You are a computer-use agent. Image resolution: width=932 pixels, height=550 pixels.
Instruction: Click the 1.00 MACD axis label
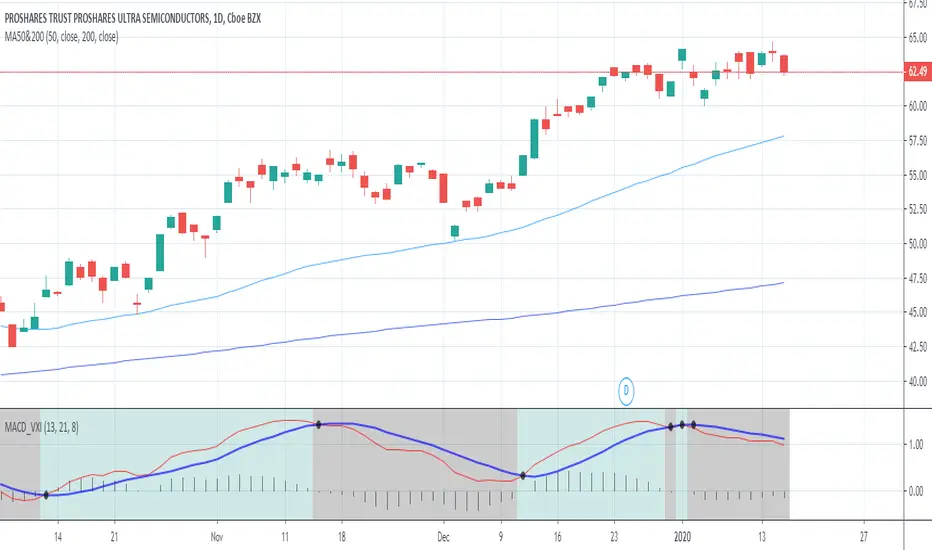(916, 444)
